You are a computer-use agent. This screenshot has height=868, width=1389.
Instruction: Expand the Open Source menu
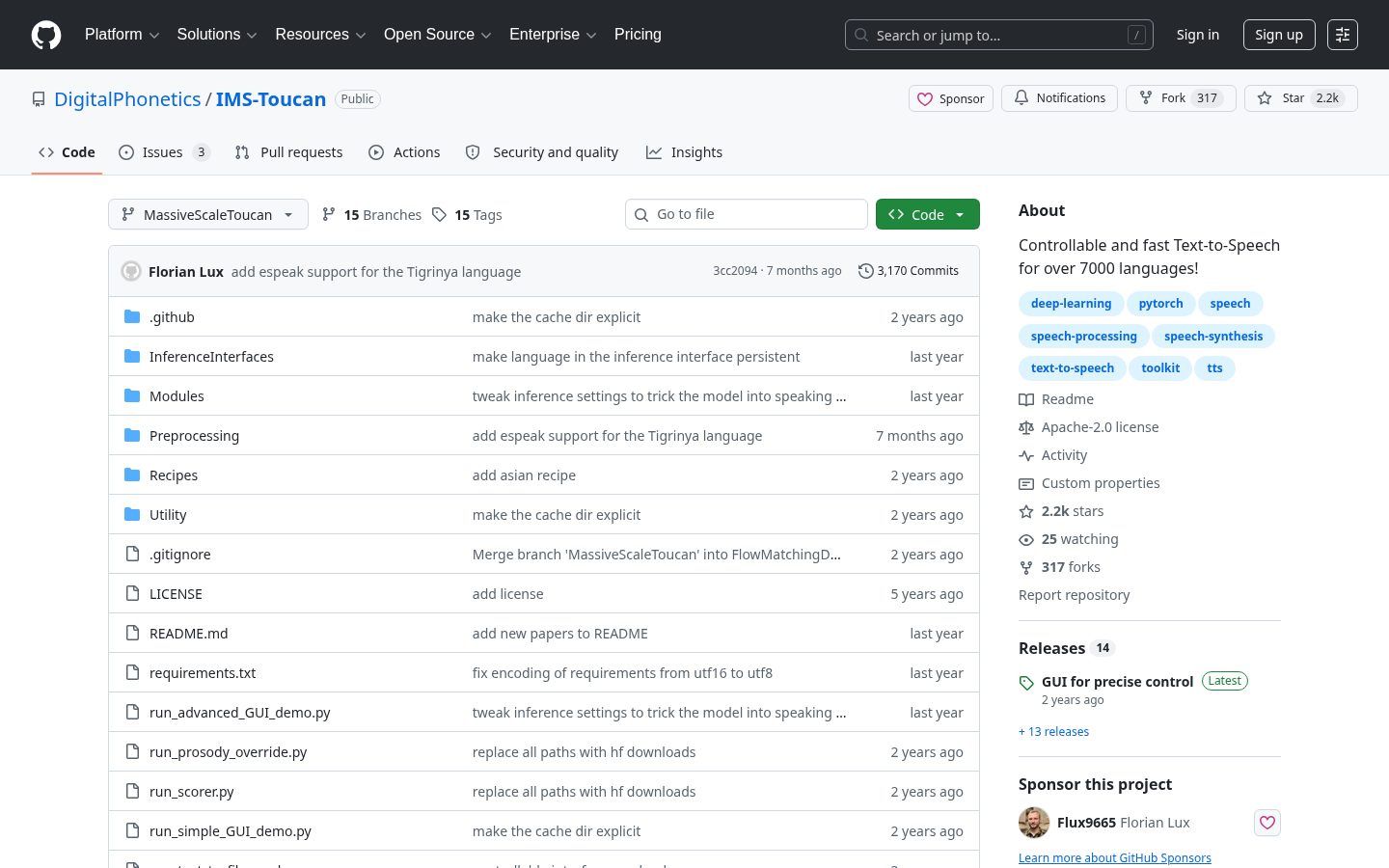click(438, 35)
